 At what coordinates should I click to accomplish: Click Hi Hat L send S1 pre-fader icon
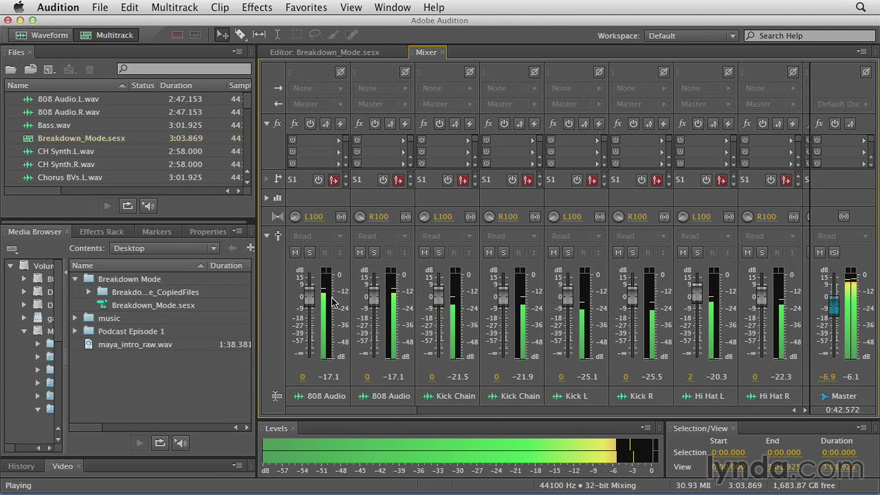point(721,180)
